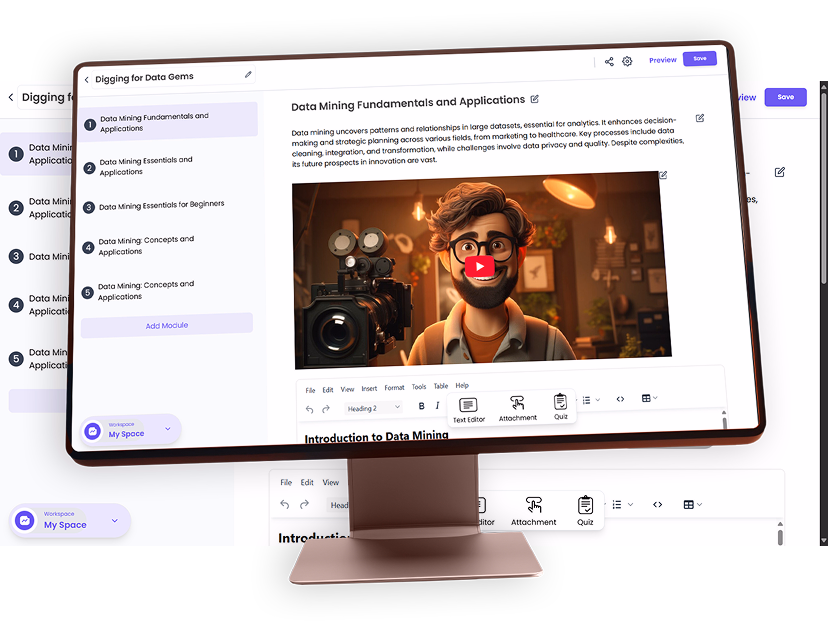
Task: Open the Edit menu on the monitor editor
Action: pos(328,390)
